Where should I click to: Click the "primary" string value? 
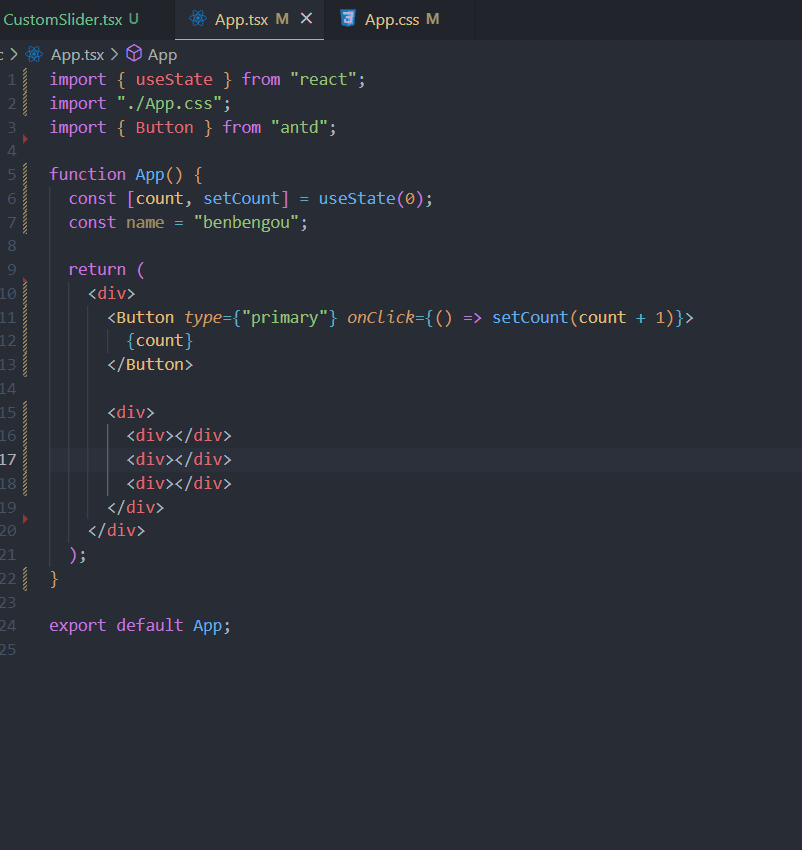[x=285, y=317]
